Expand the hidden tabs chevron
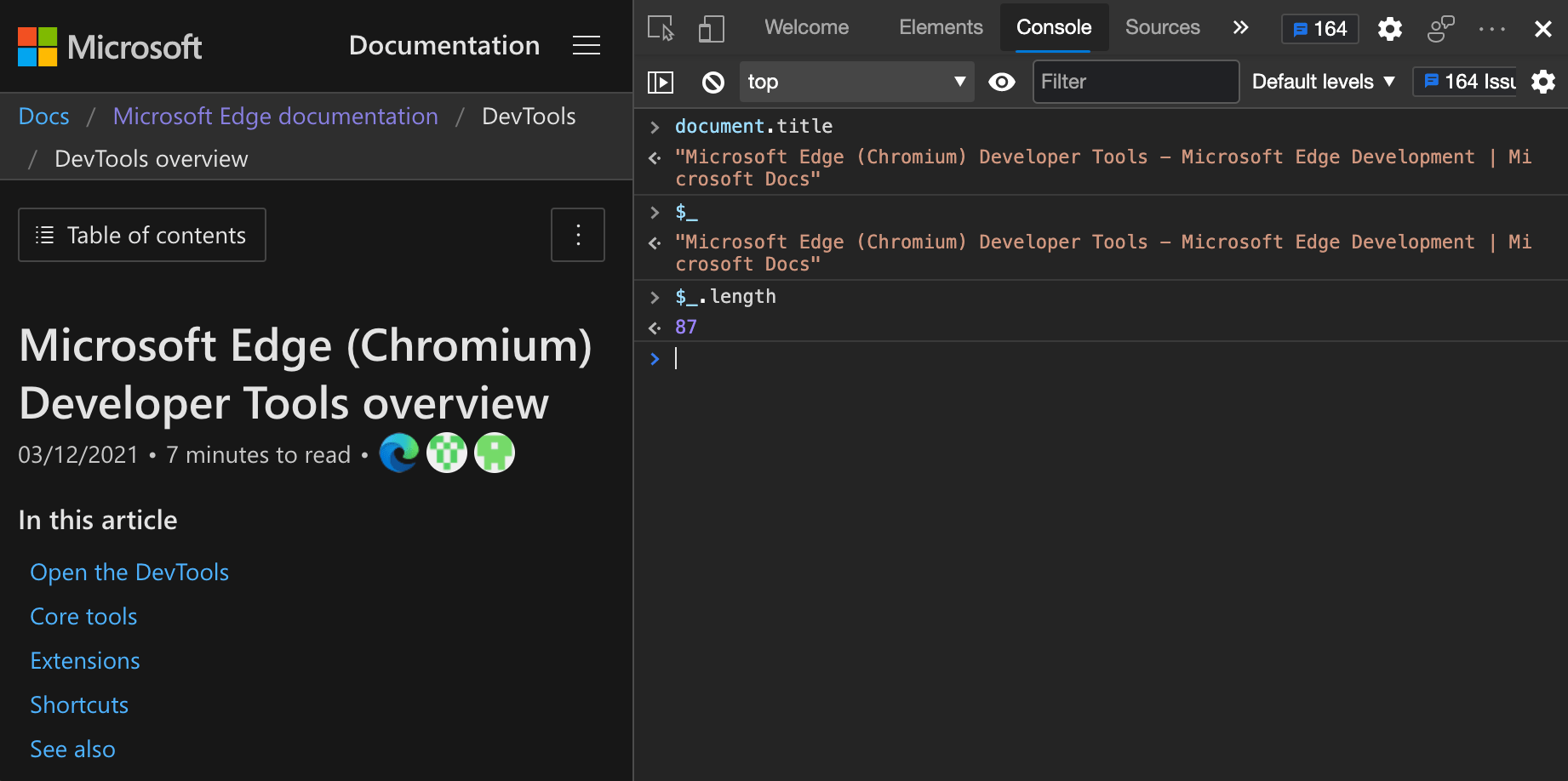Image resolution: width=1568 pixels, height=781 pixels. 1240,28
